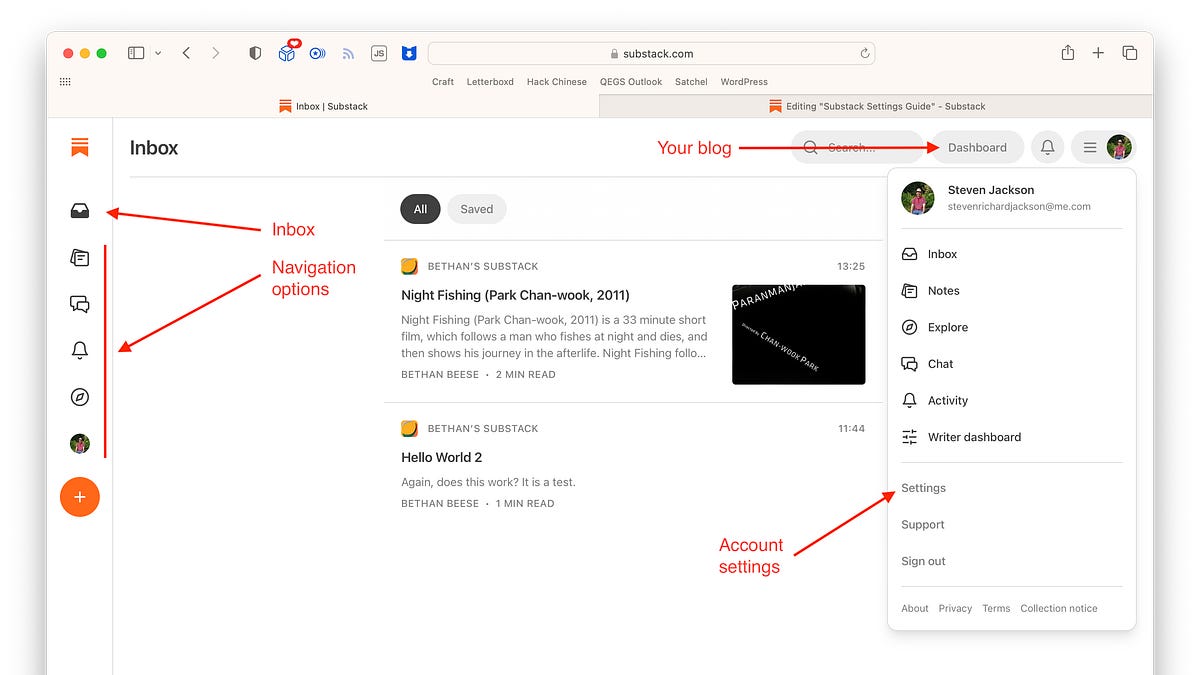
Task: Toggle the hamburger profile menu button
Action: pos(1103,147)
